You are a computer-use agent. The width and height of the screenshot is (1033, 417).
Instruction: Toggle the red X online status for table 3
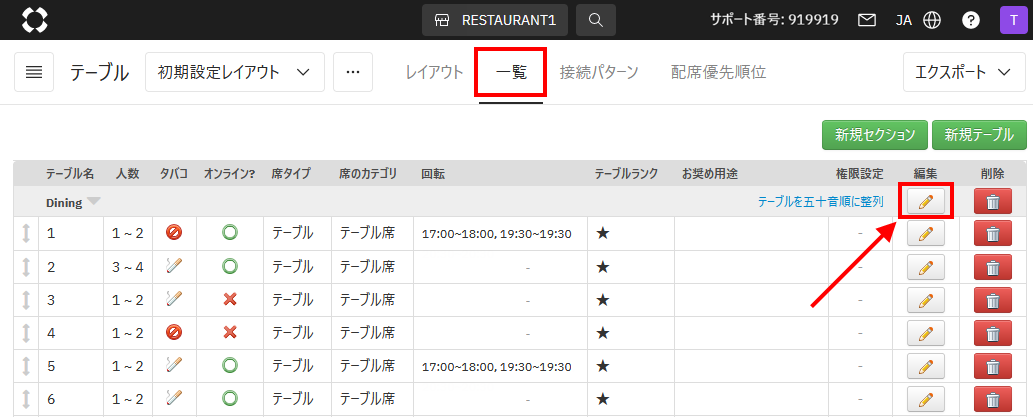click(x=230, y=300)
